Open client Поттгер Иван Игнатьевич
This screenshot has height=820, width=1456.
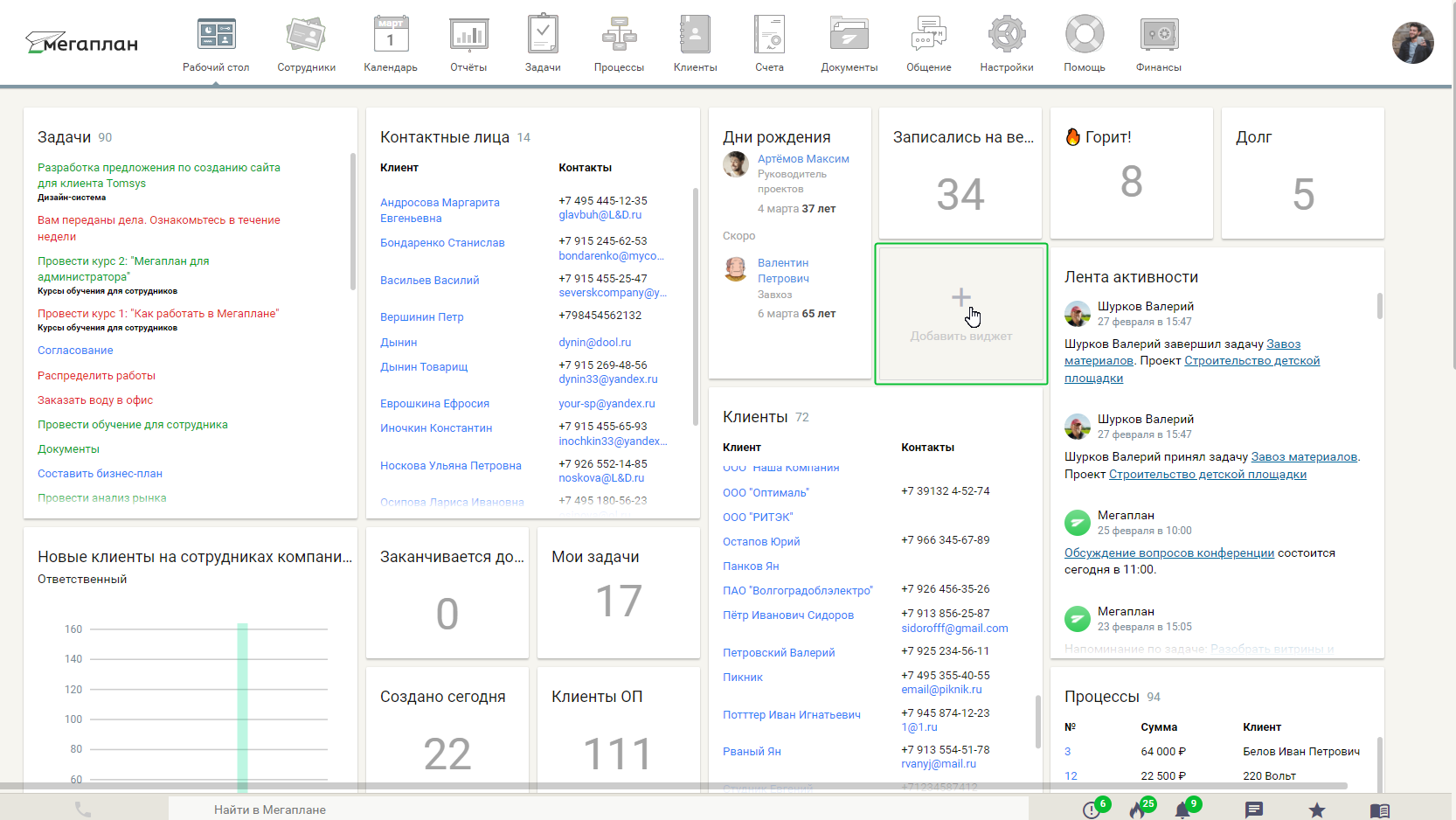pos(792,714)
